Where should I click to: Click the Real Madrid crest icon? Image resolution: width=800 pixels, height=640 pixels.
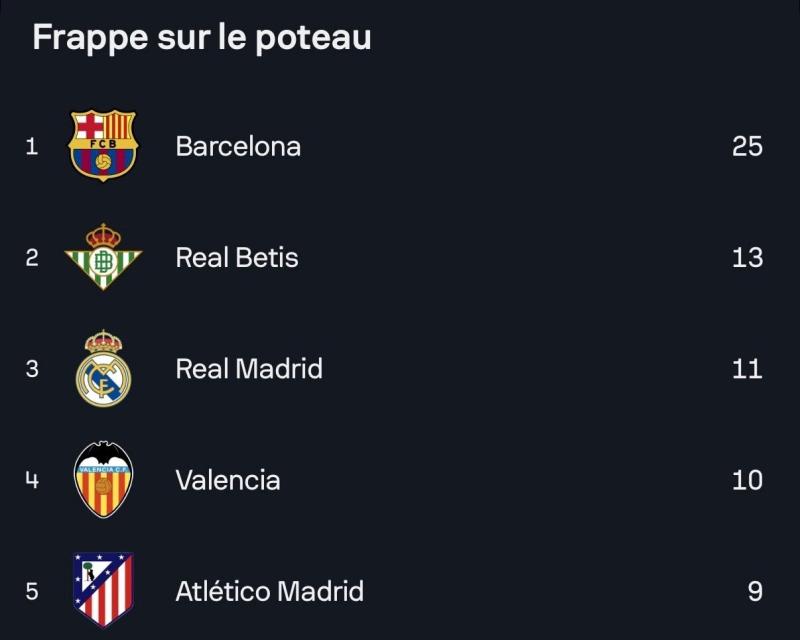click(x=103, y=368)
